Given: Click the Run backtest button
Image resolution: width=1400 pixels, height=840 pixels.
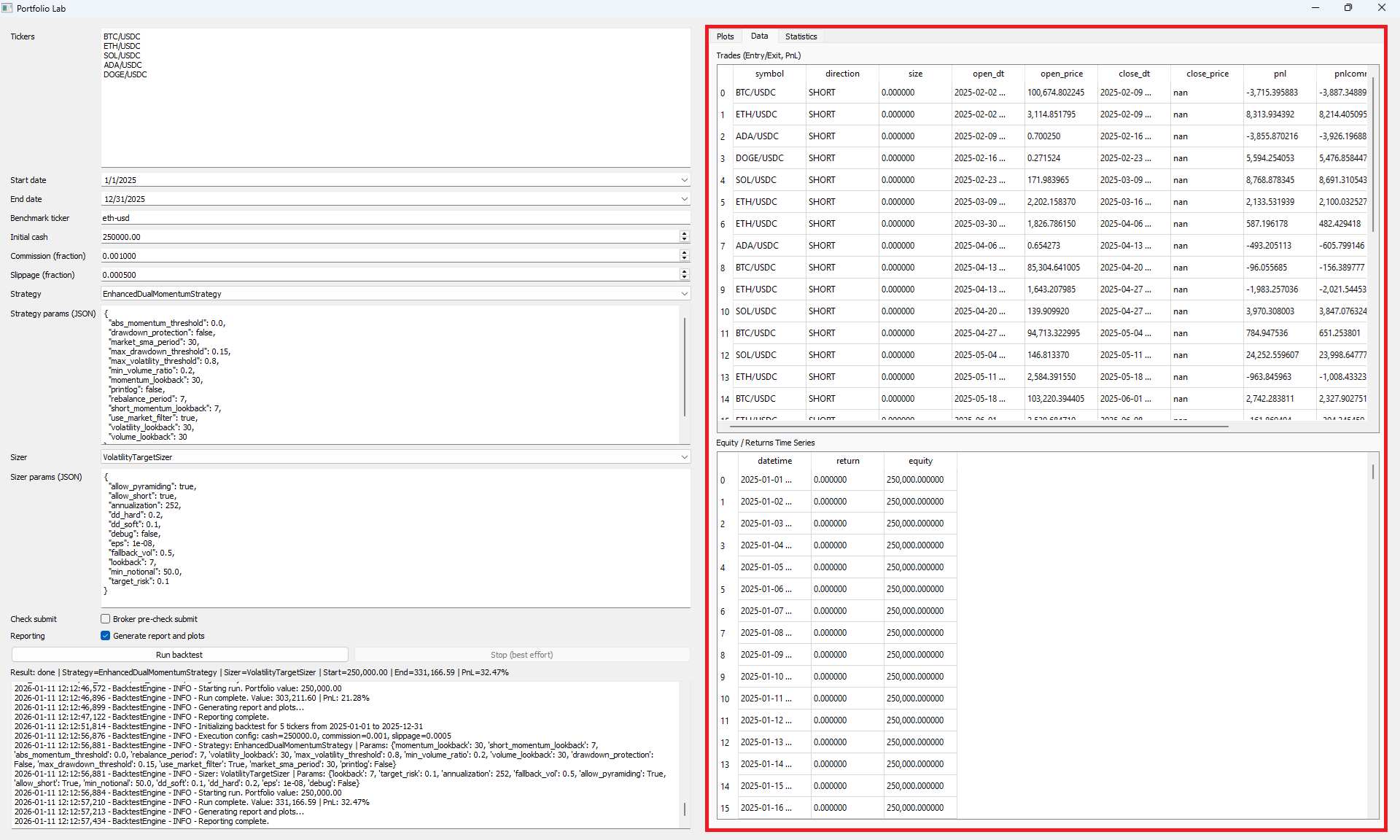Looking at the screenshot, I should point(179,654).
